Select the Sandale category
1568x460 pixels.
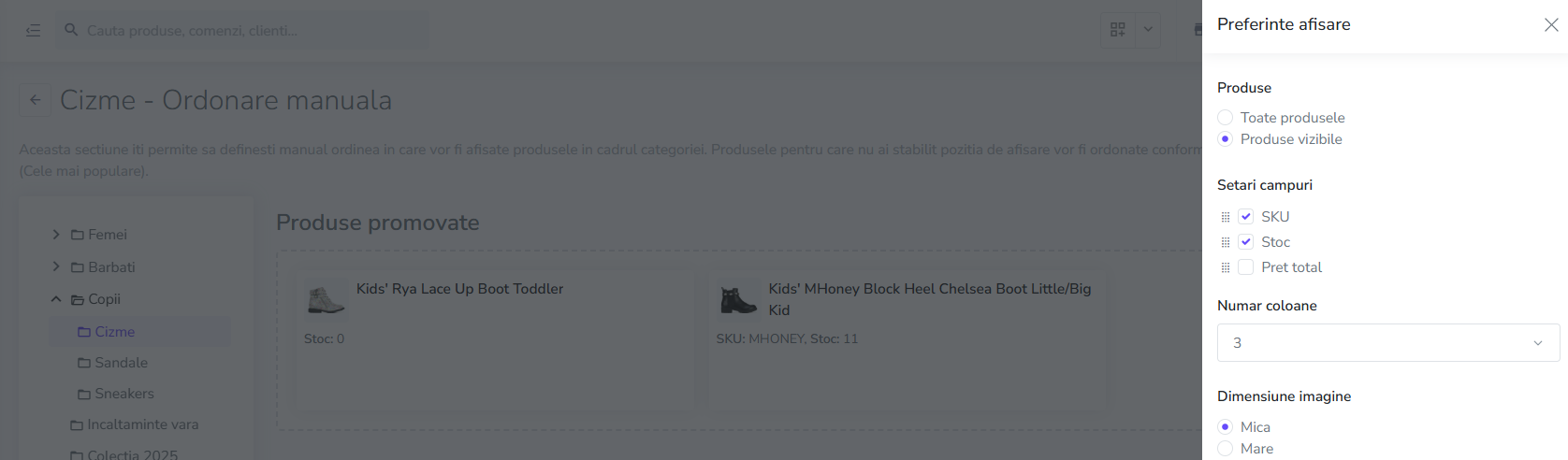[x=121, y=363]
